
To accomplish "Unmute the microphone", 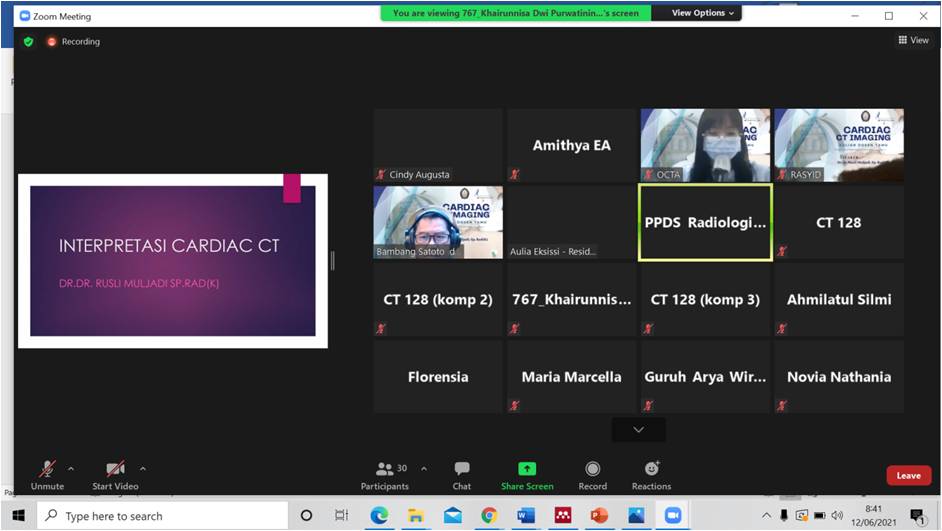I will [x=47, y=469].
